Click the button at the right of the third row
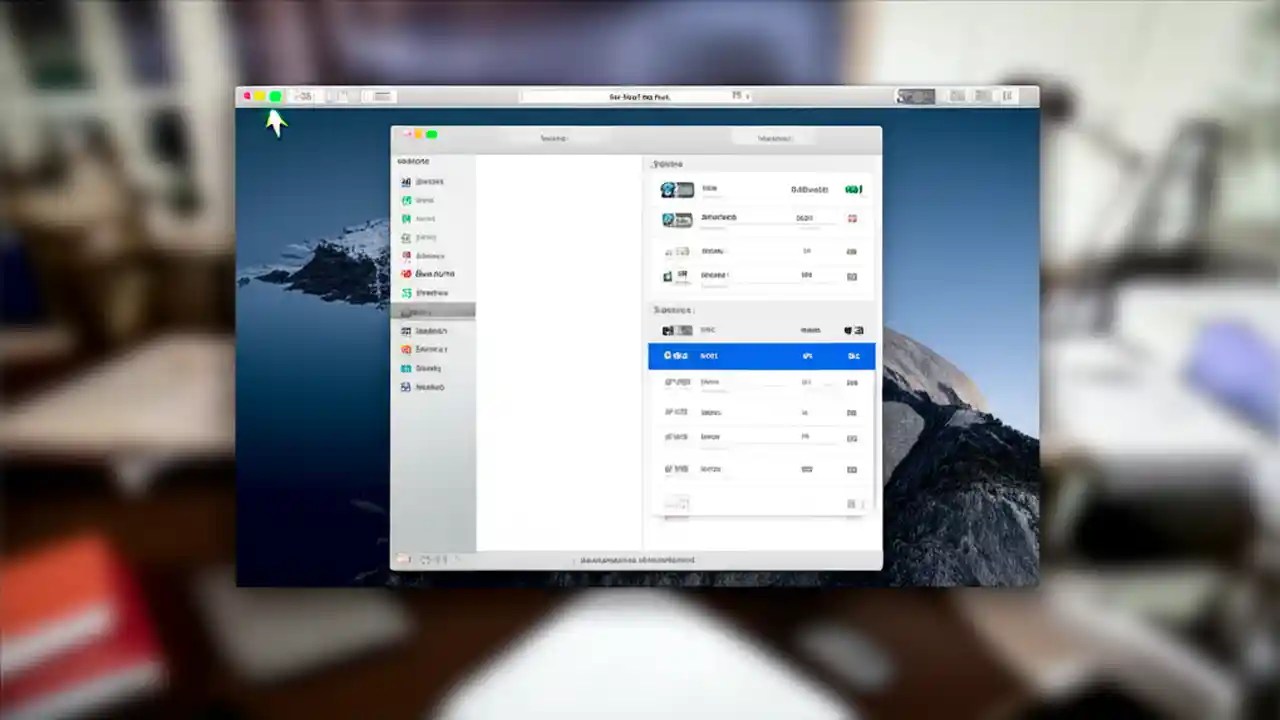Image resolution: width=1280 pixels, height=720 pixels. pos(850,251)
